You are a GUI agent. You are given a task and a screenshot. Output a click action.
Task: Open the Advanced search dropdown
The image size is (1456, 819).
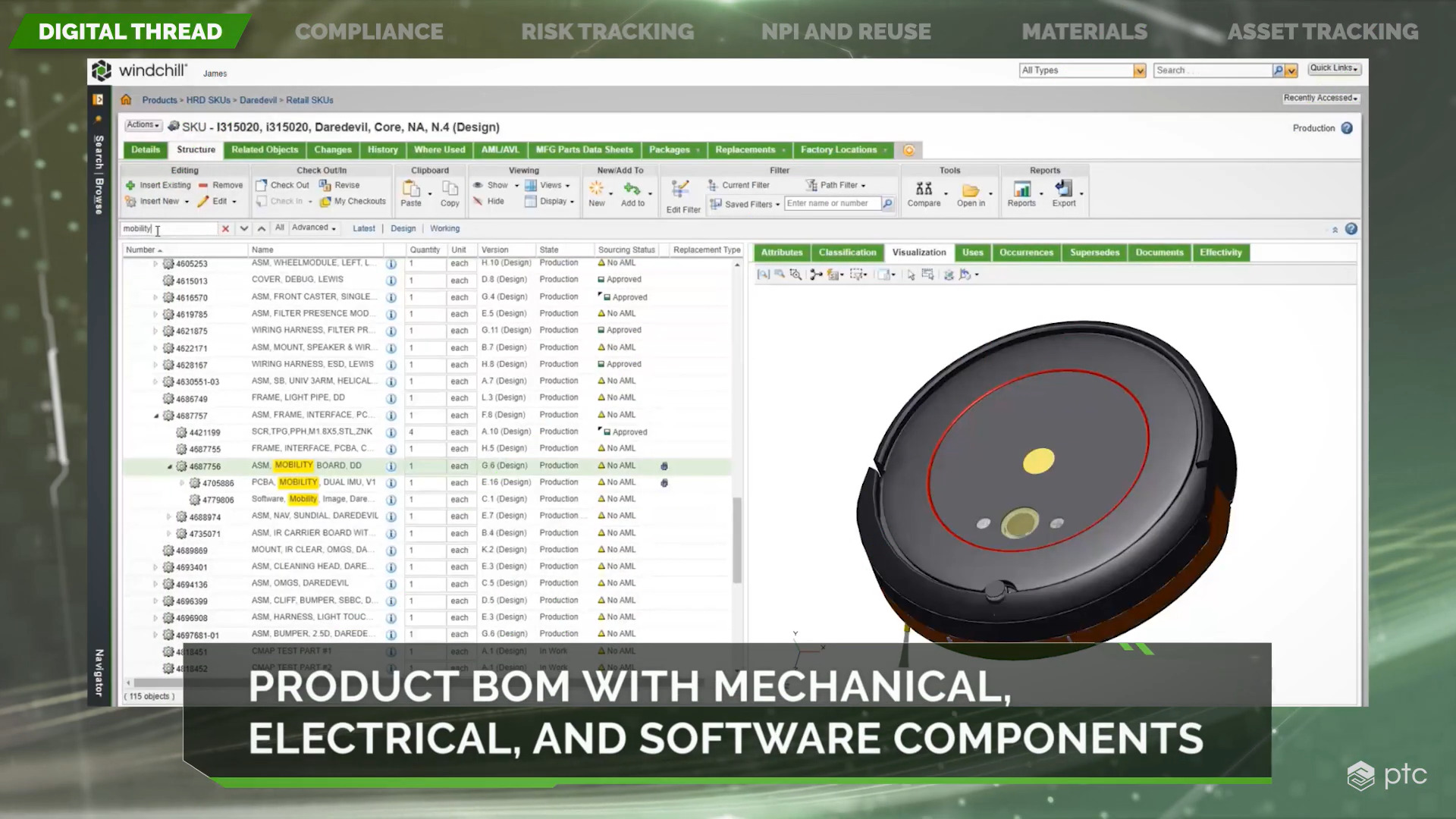coord(313,227)
